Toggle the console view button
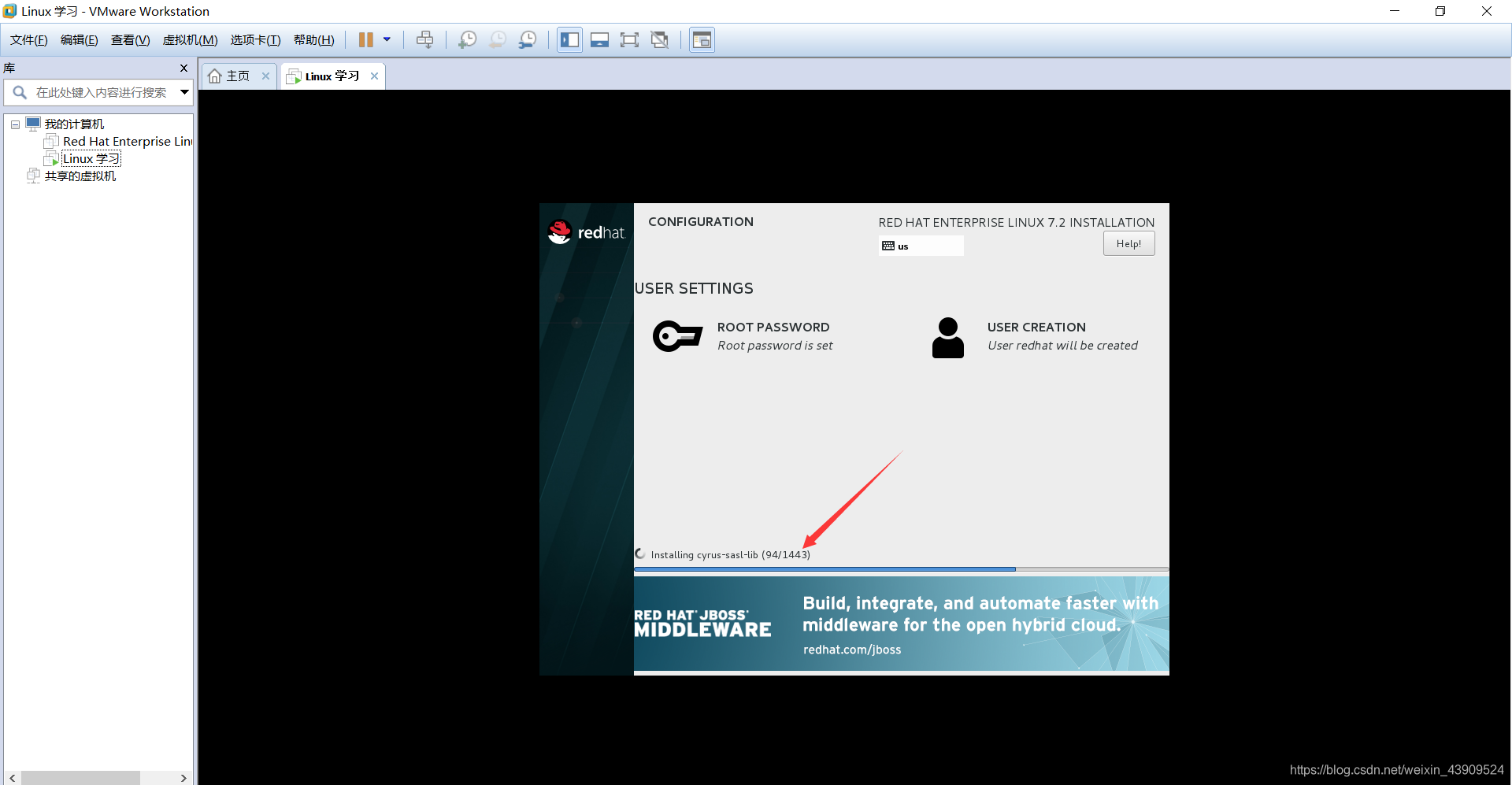 click(702, 39)
